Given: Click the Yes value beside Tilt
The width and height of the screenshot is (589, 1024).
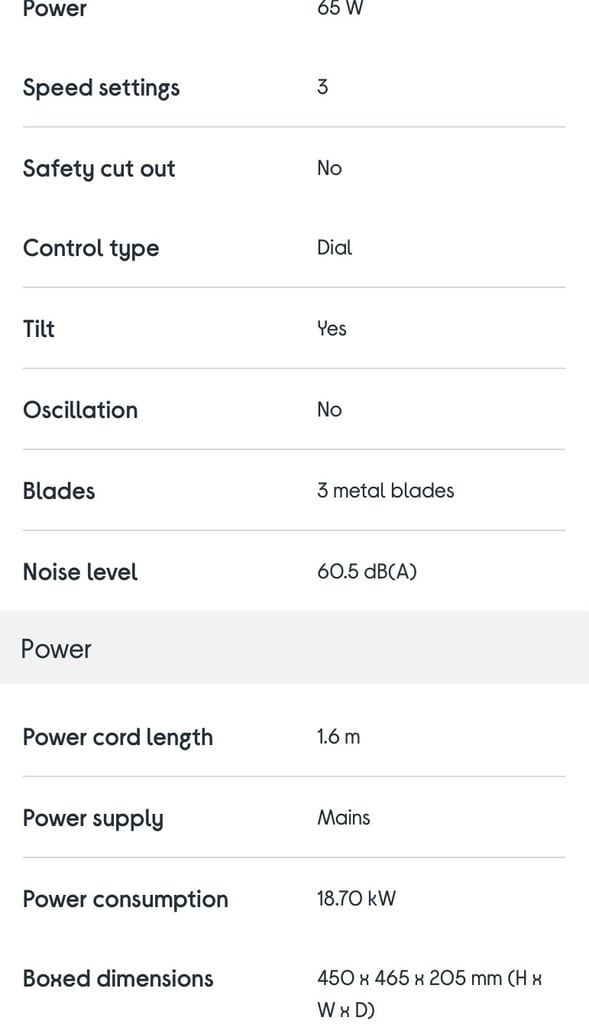Looking at the screenshot, I should click(332, 328).
